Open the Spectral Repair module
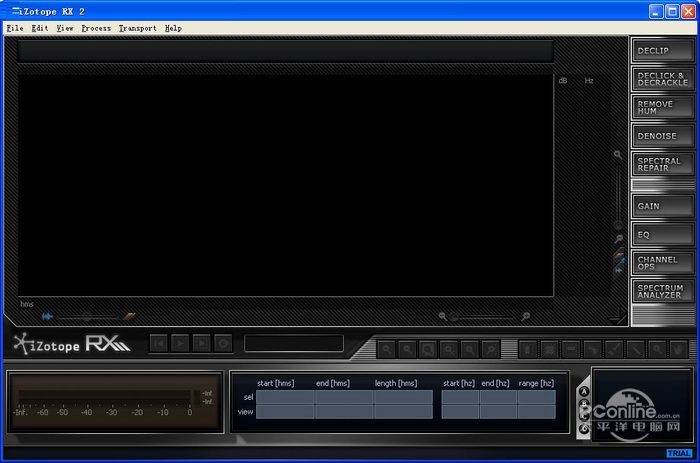The width and height of the screenshot is (700, 463). pyautogui.click(x=663, y=164)
